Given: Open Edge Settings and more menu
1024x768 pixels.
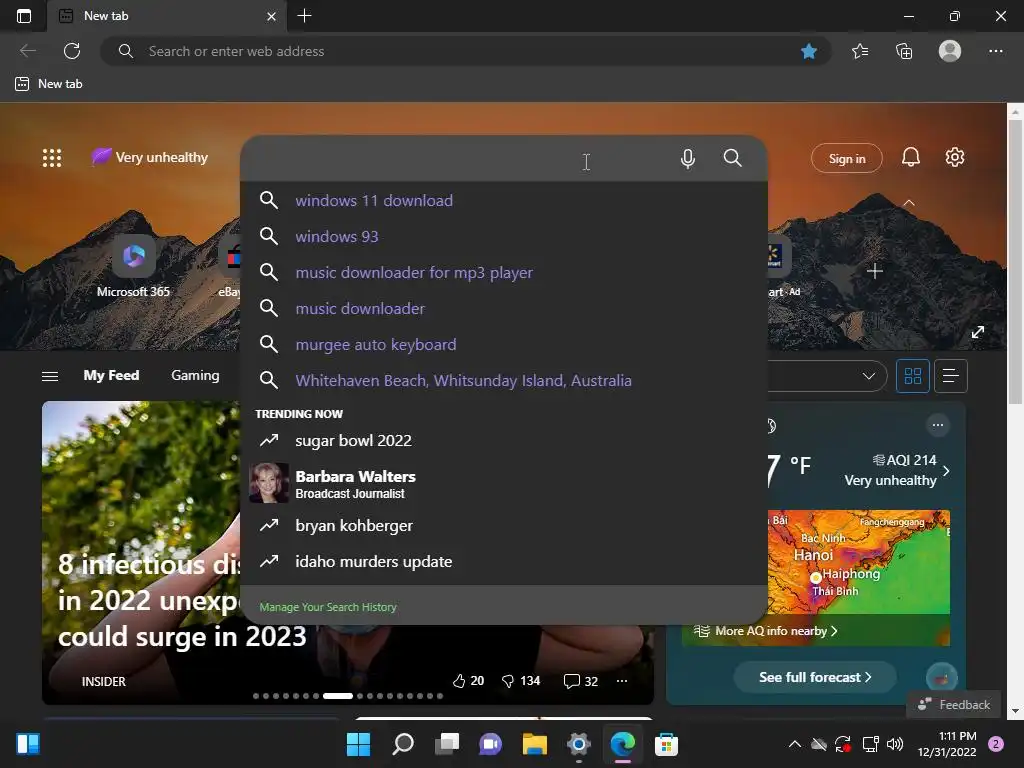Looking at the screenshot, I should (x=995, y=51).
